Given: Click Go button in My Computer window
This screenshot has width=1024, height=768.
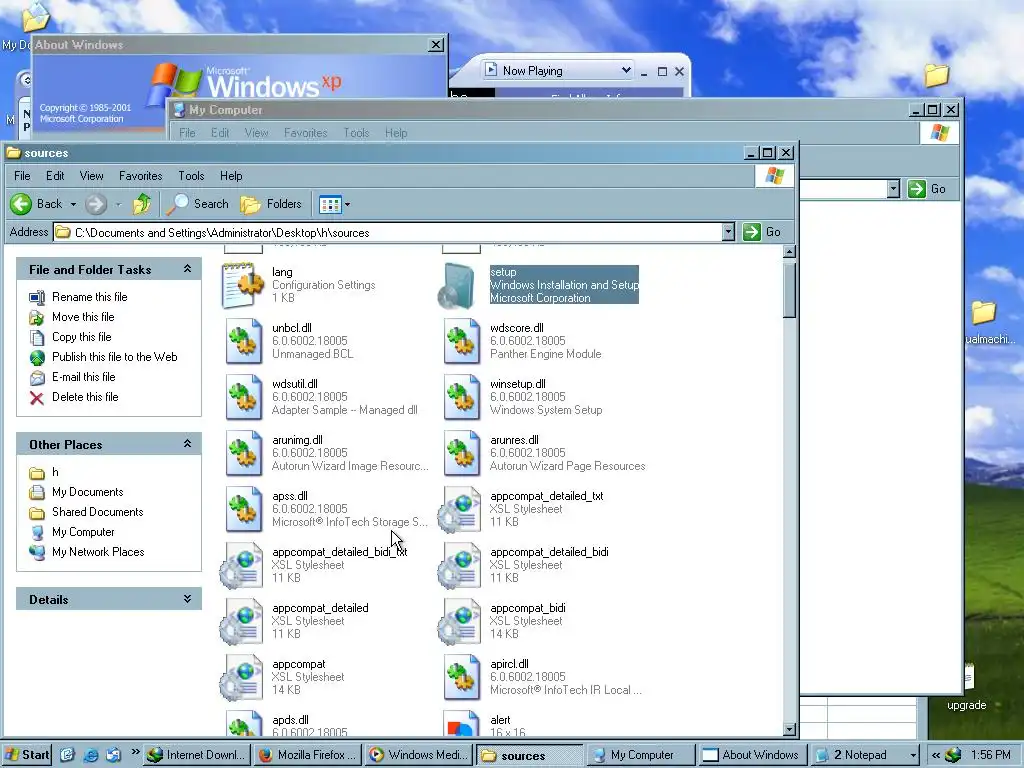Looking at the screenshot, I should point(927,189).
